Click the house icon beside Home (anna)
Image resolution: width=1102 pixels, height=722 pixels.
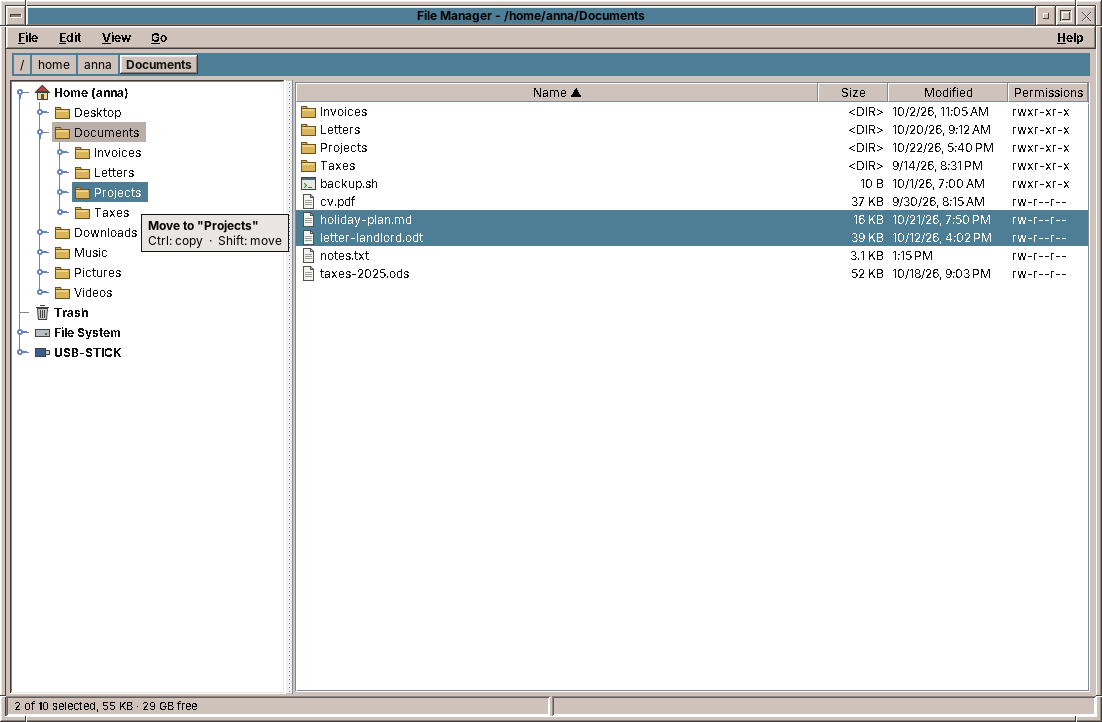click(x=42, y=93)
